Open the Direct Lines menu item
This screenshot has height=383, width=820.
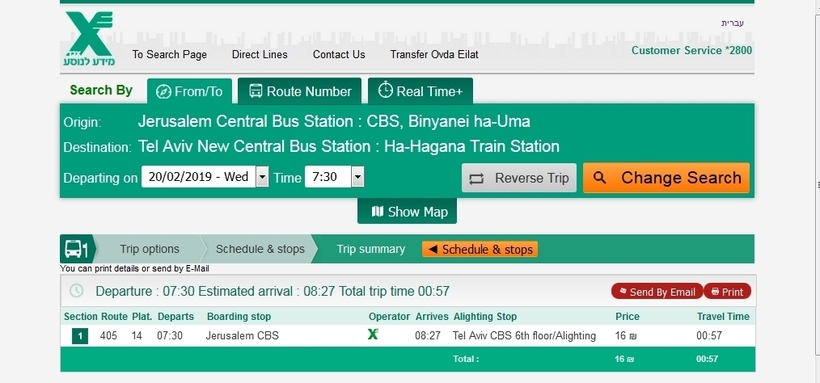point(259,54)
